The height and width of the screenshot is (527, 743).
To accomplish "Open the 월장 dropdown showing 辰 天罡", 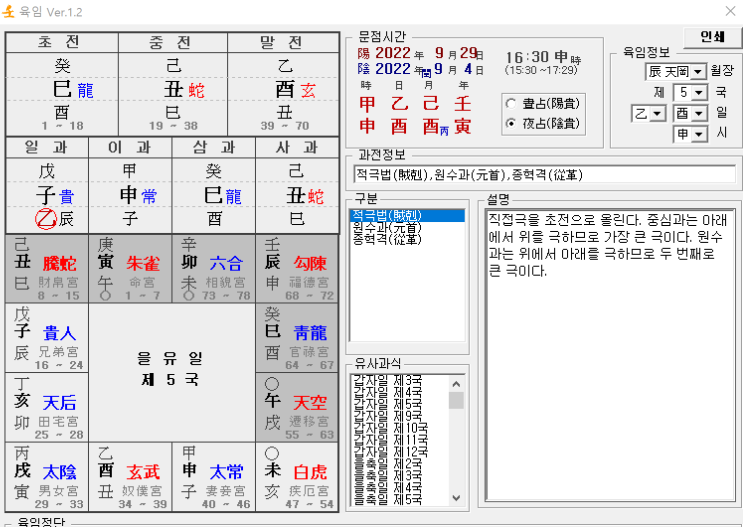I will 675,72.
